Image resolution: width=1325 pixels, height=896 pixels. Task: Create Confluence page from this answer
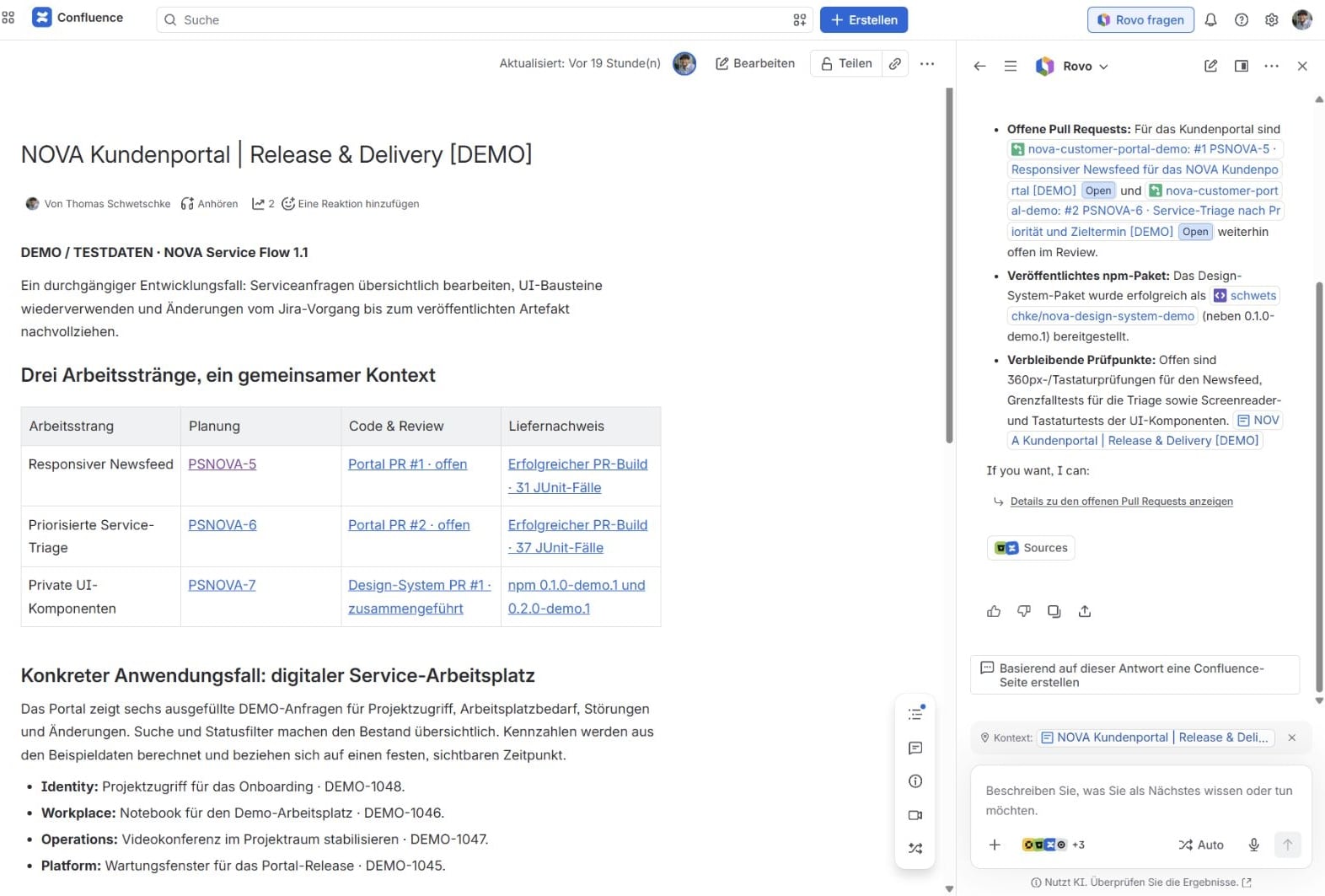tap(1135, 675)
